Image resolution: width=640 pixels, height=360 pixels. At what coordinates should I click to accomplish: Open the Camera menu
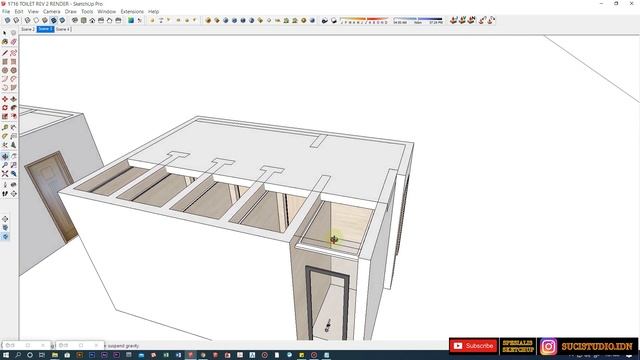51,11
